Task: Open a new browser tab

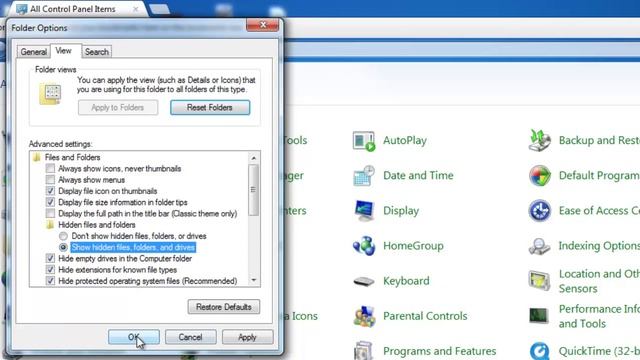Action: click(x=159, y=9)
